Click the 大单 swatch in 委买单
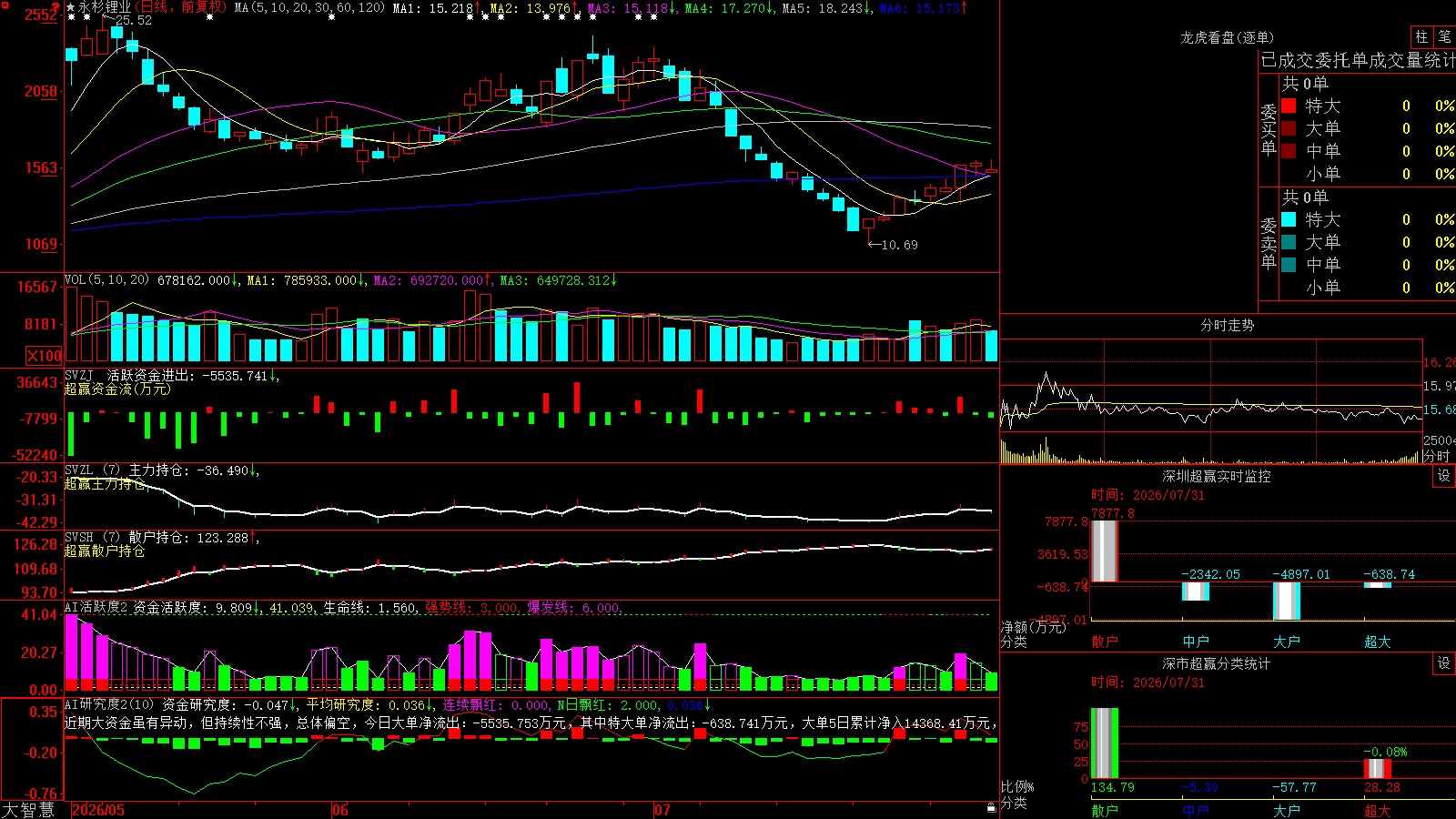 (1289, 128)
